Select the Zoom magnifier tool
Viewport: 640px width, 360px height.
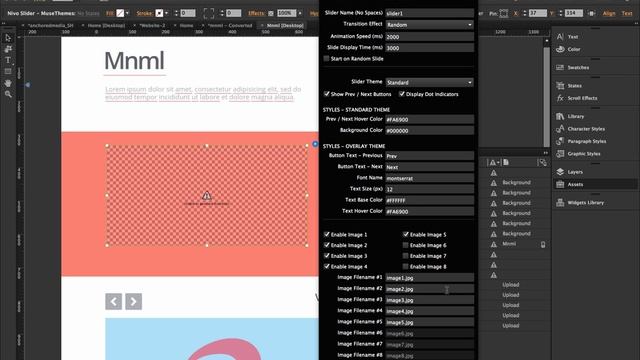pyautogui.click(x=8, y=94)
